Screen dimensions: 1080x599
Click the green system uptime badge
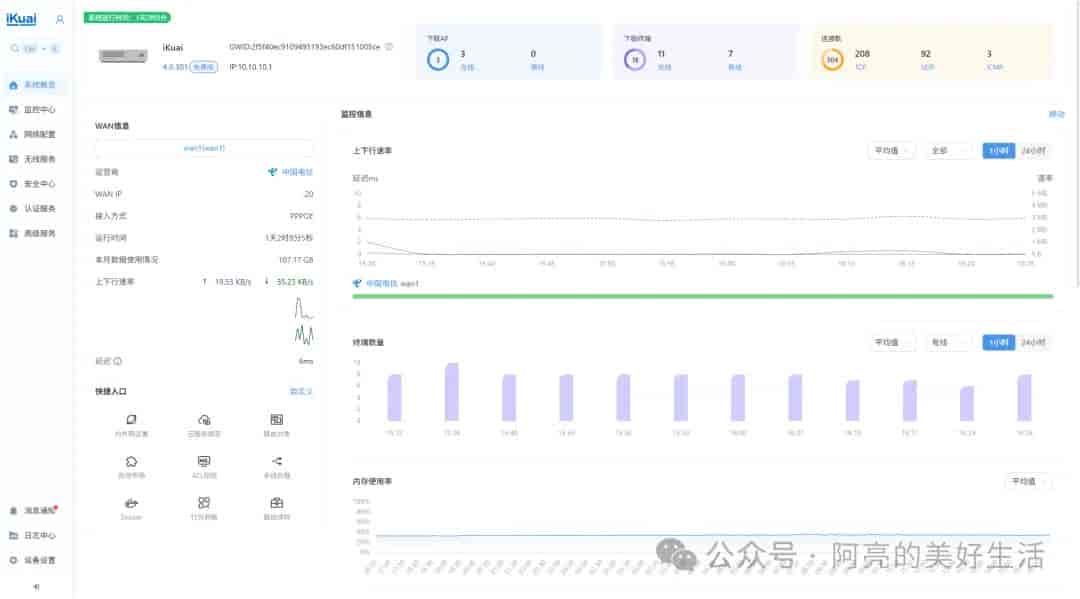127,18
